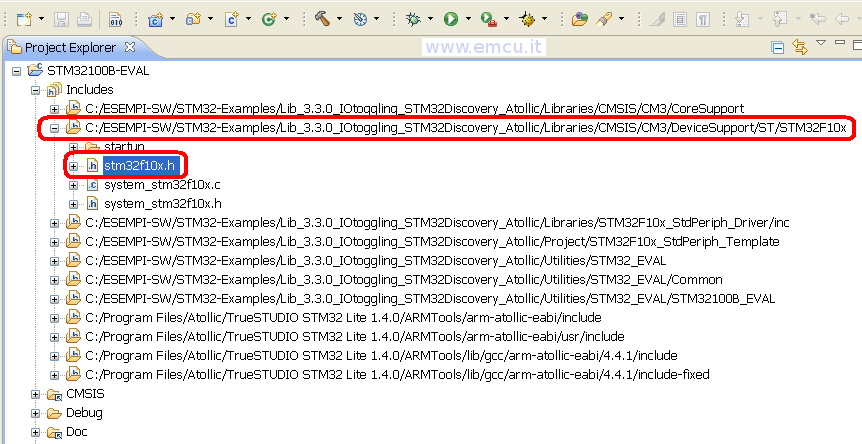Click the greyed Save floppy icon

coord(61,19)
